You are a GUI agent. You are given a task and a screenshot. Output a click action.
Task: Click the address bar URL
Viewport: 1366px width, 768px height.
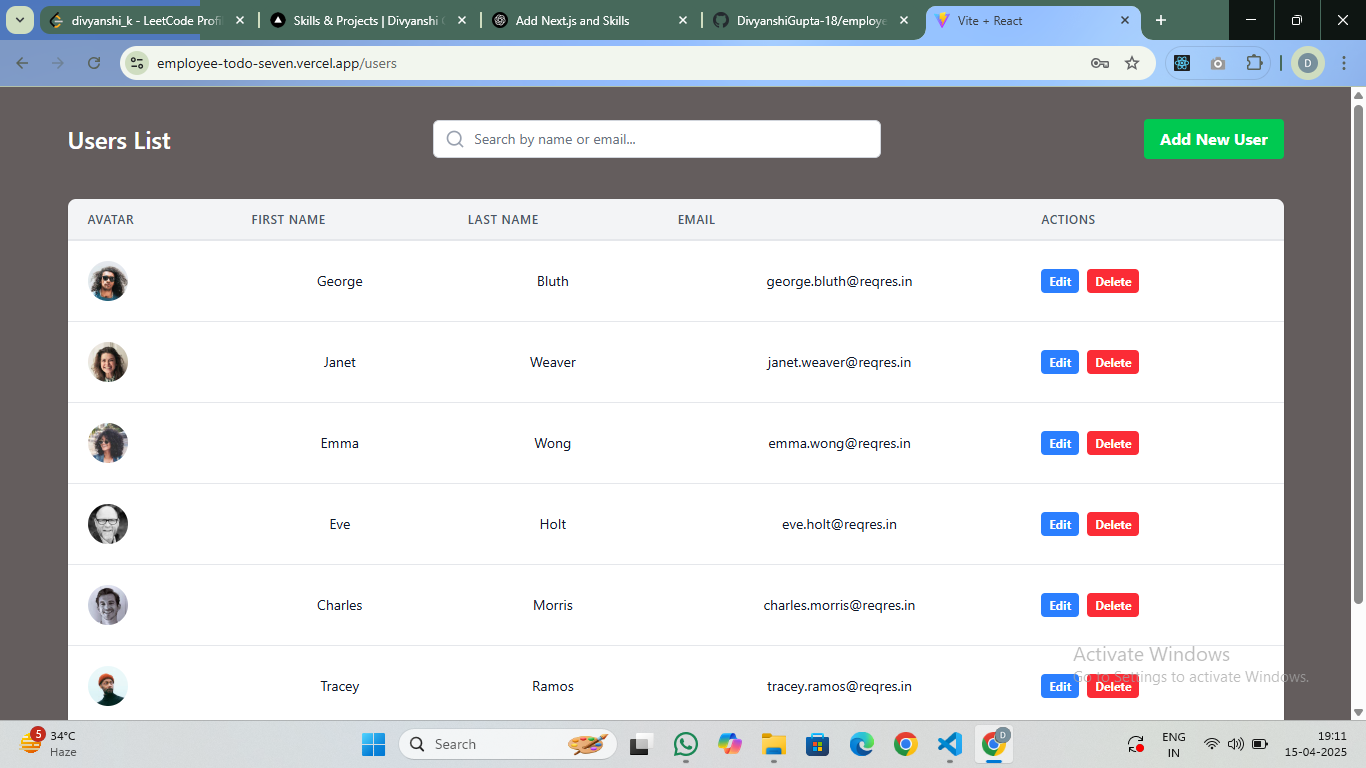[x=277, y=63]
